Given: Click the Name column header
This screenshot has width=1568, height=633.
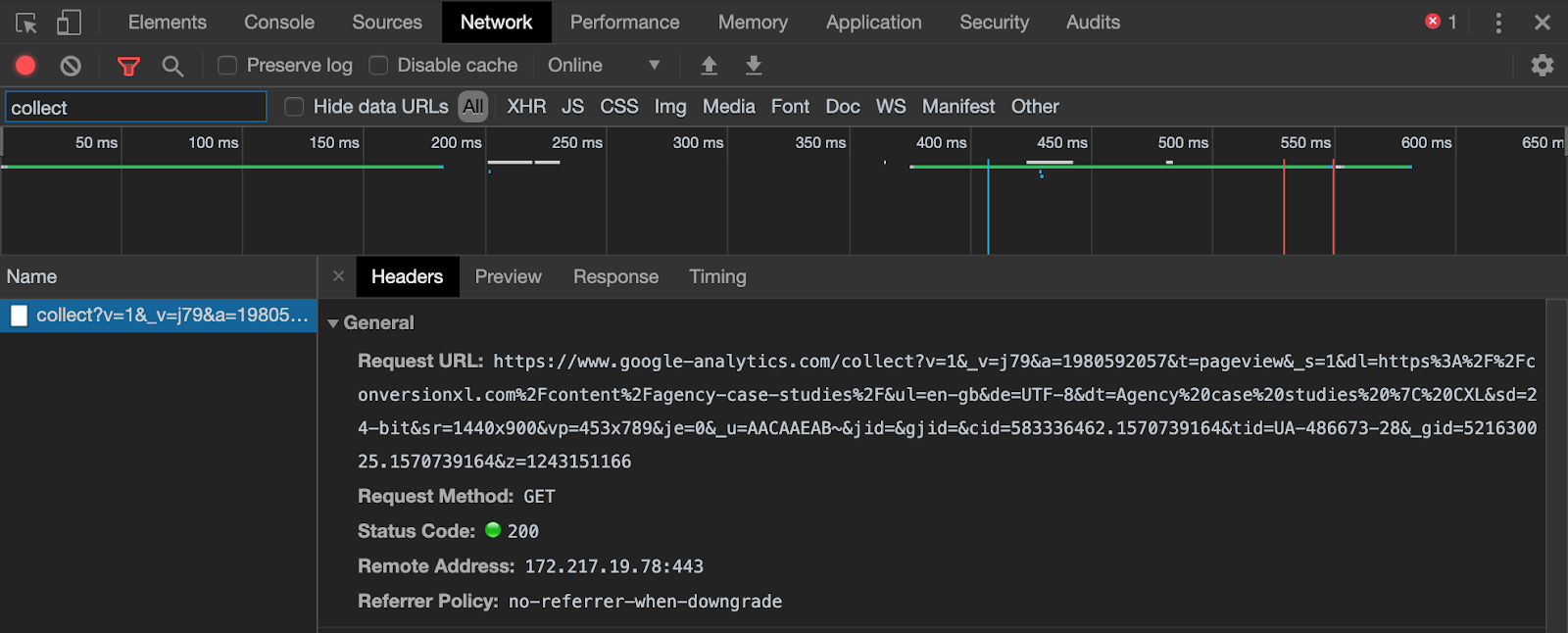Looking at the screenshot, I should tap(158, 277).
